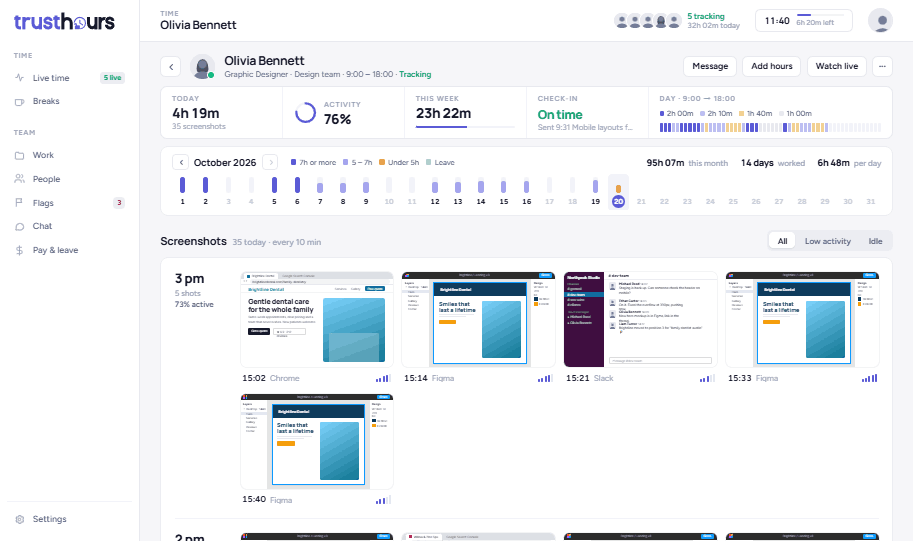Select the Idle screenshots filter
The width and height of the screenshot is (913, 541).
pos(875,241)
